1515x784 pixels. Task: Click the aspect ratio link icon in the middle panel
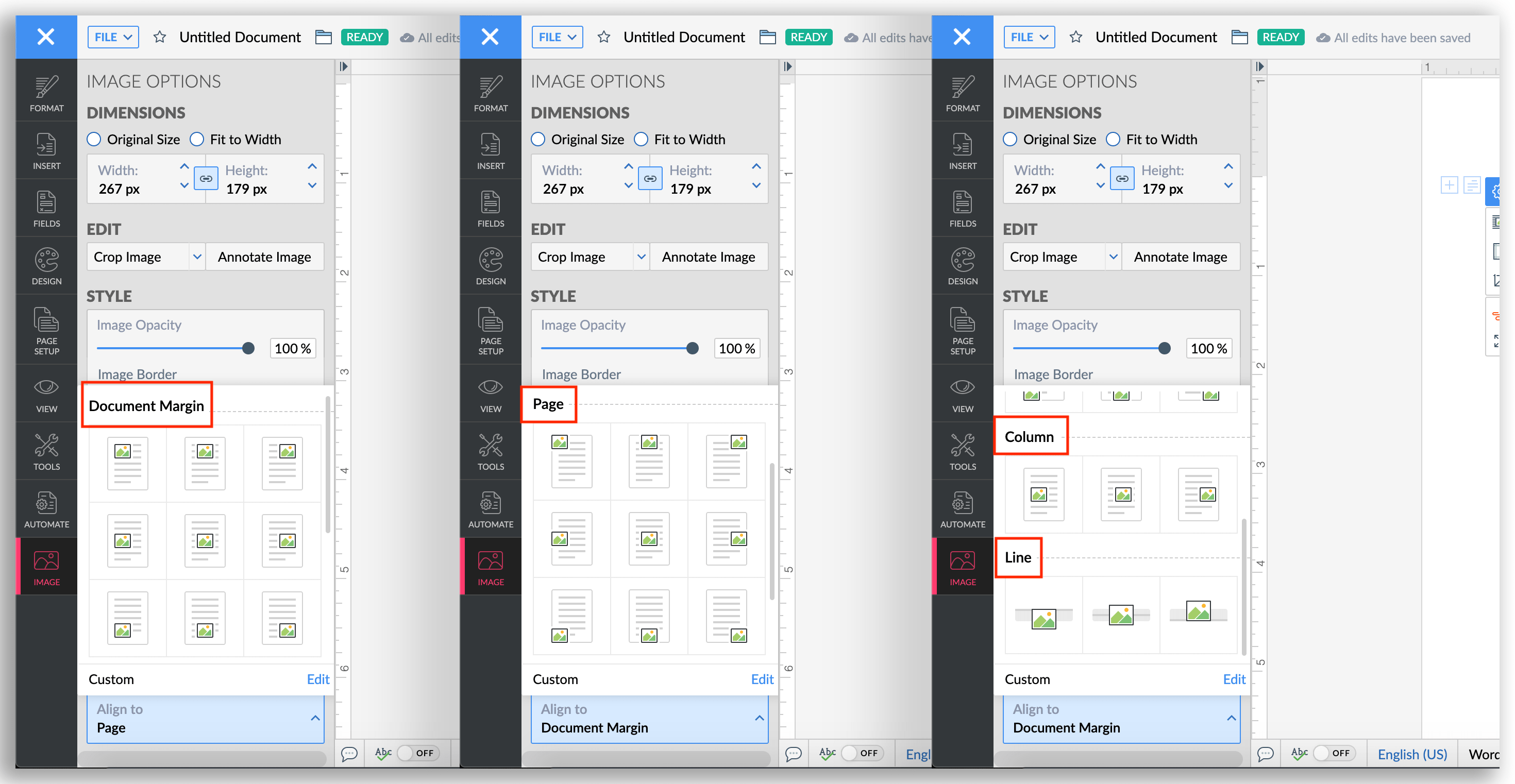pyautogui.click(x=650, y=179)
